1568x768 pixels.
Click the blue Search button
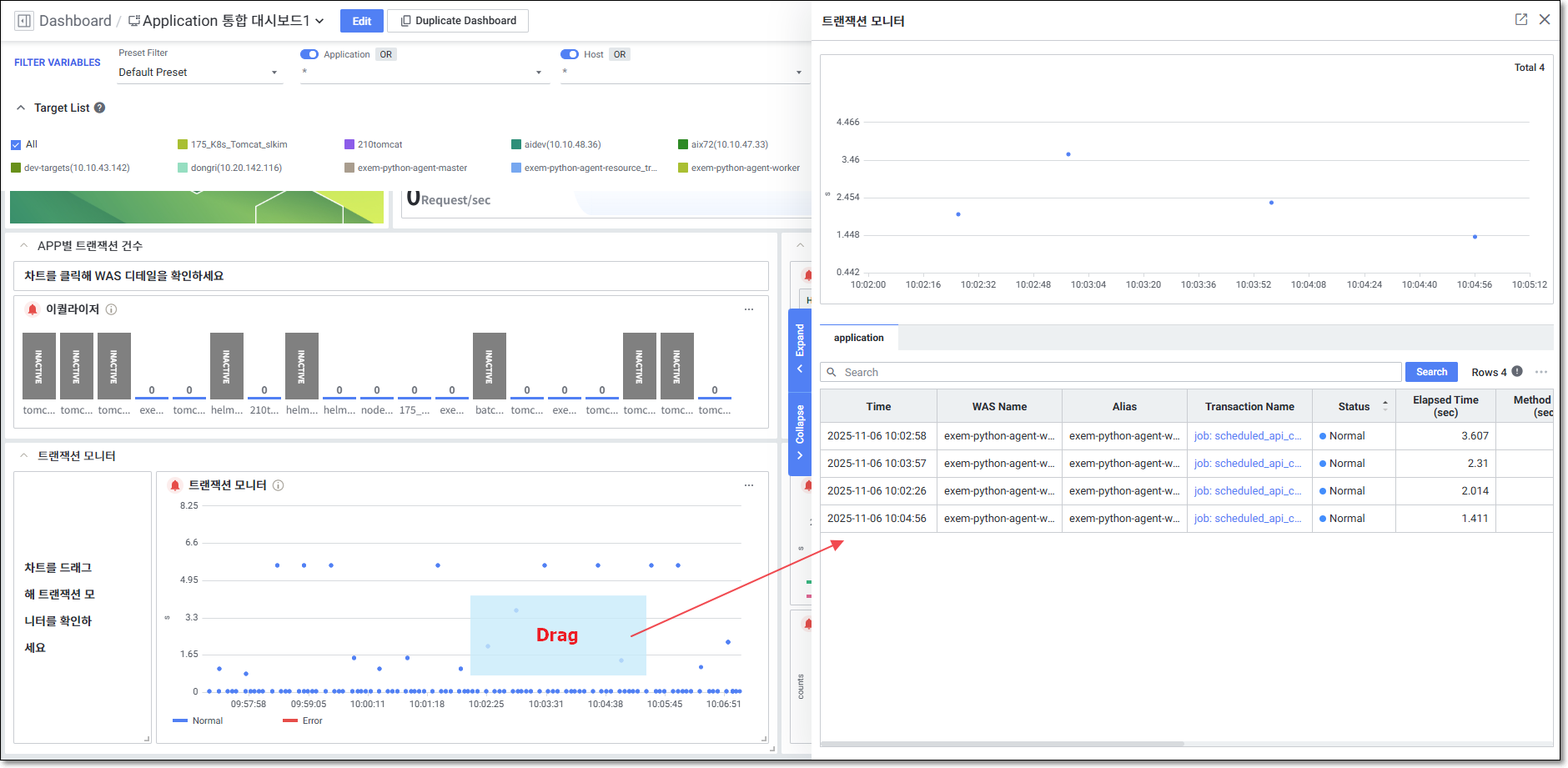pos(1431,372)
